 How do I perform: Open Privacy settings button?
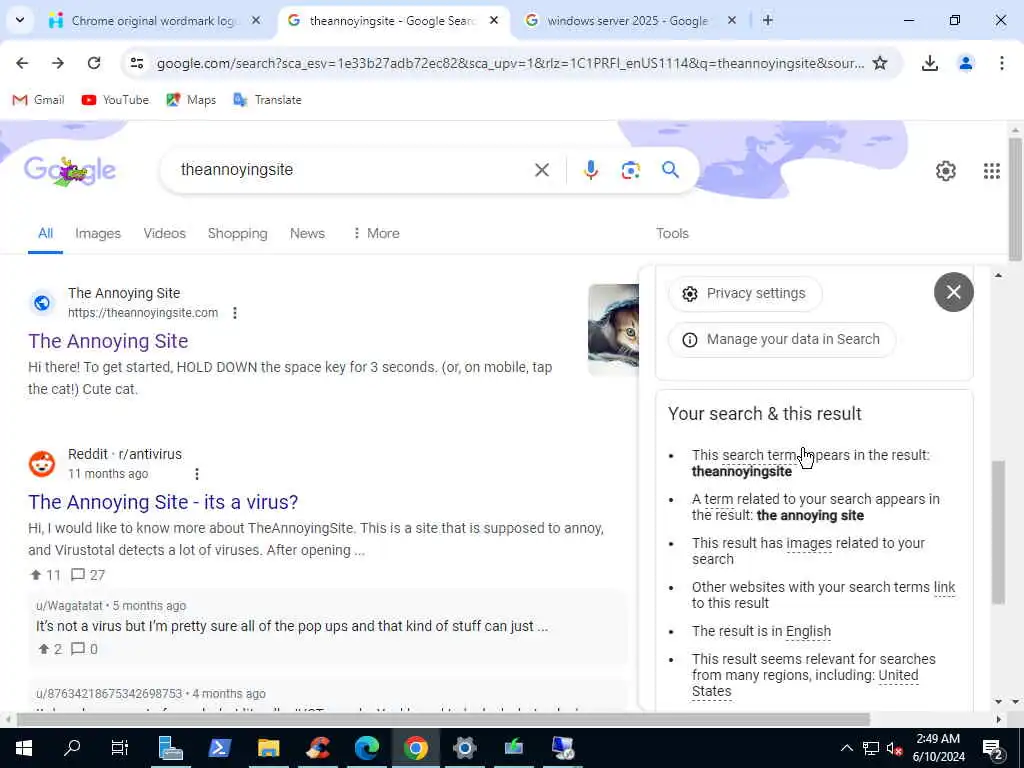pyautogui.click(x=744, y=294)
